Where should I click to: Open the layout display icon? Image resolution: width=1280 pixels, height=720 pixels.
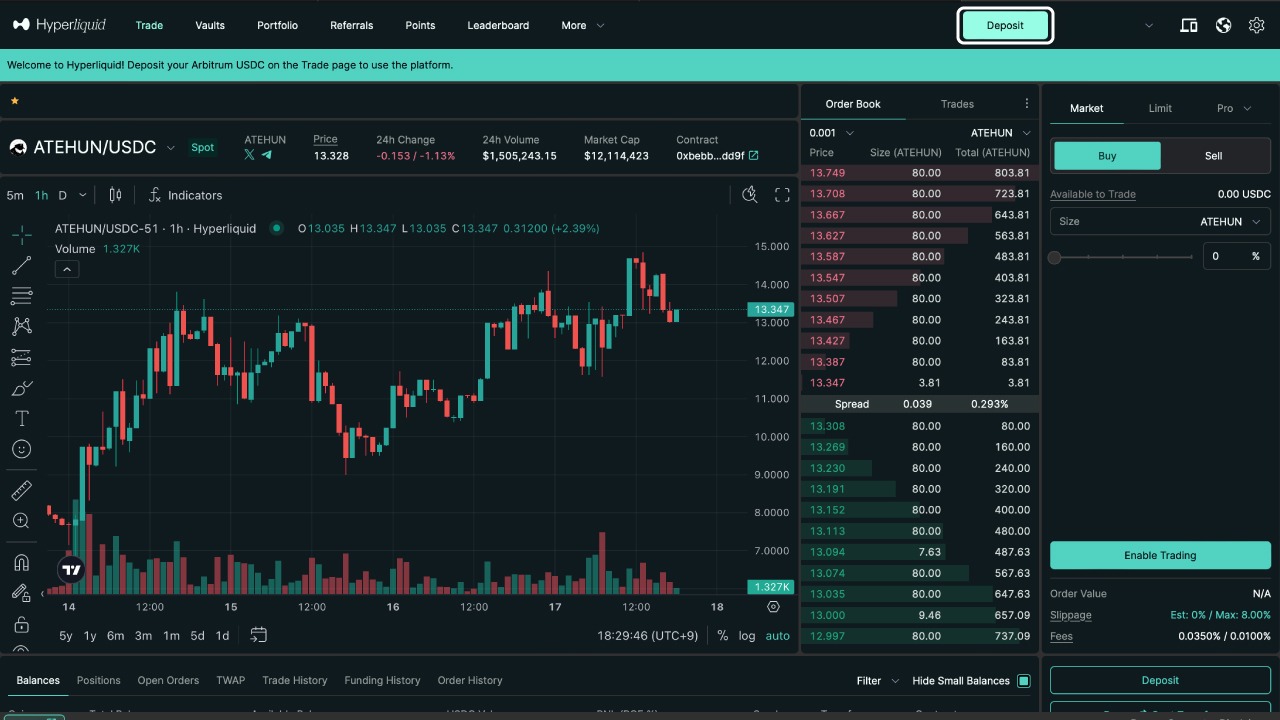click(x=1189, y=25)
